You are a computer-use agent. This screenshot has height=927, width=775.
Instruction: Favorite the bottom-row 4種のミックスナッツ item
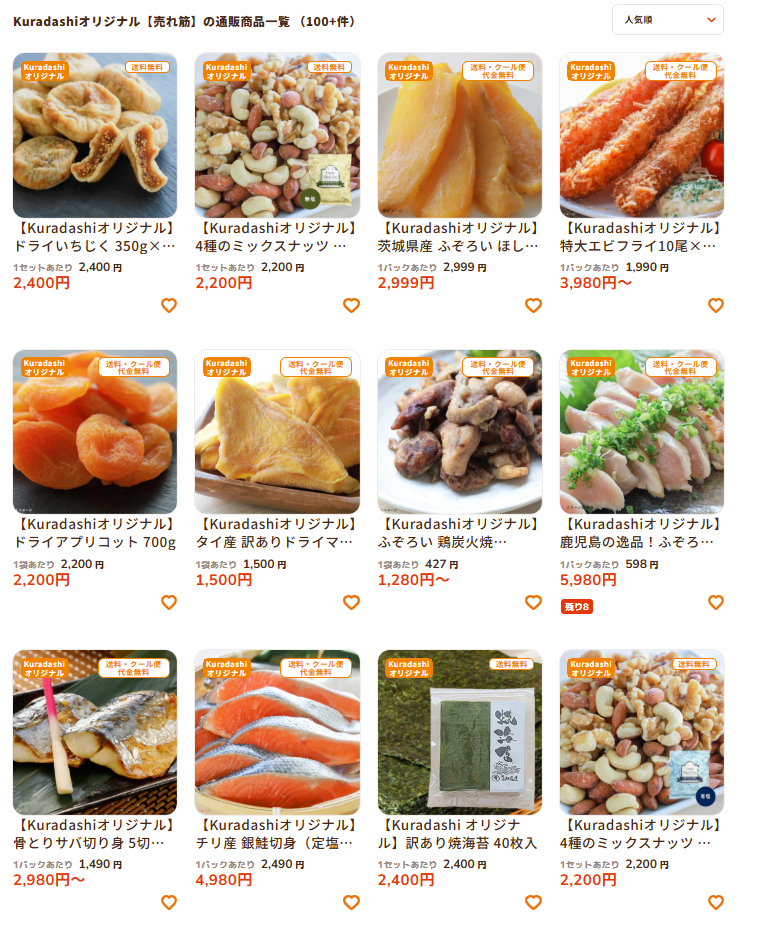716,903
